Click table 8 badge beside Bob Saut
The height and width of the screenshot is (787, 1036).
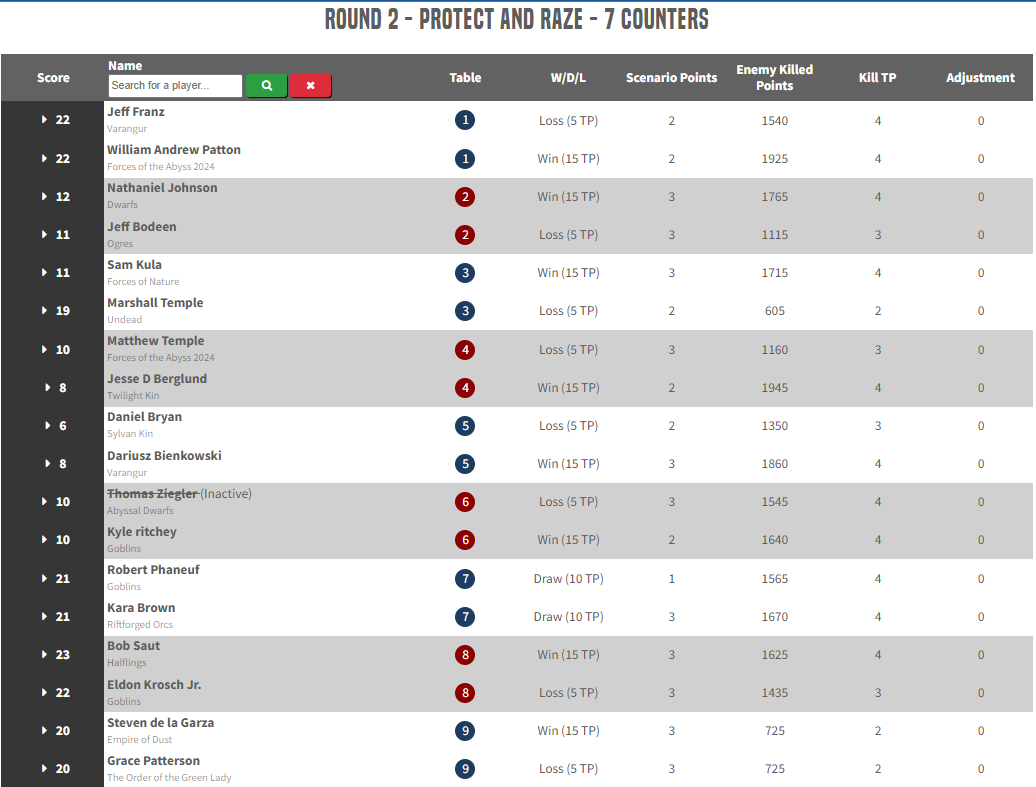(x=465, y=655)
